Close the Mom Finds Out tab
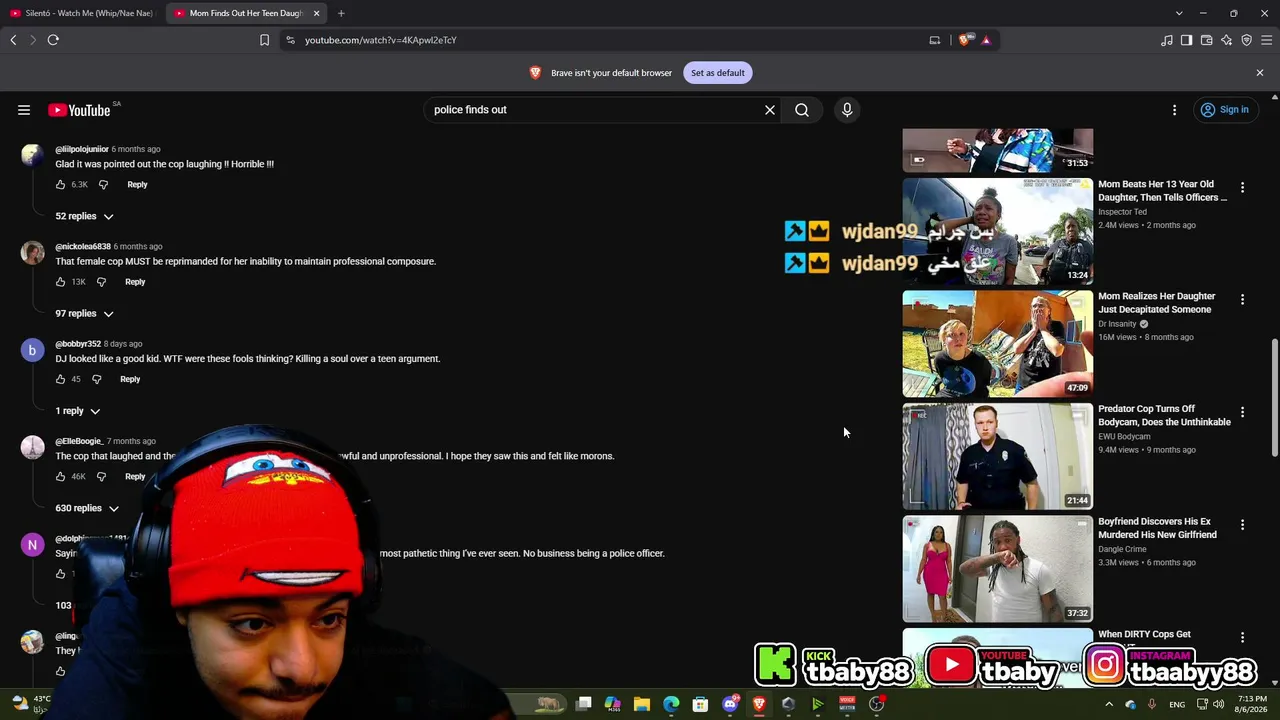 pos(316,13)
